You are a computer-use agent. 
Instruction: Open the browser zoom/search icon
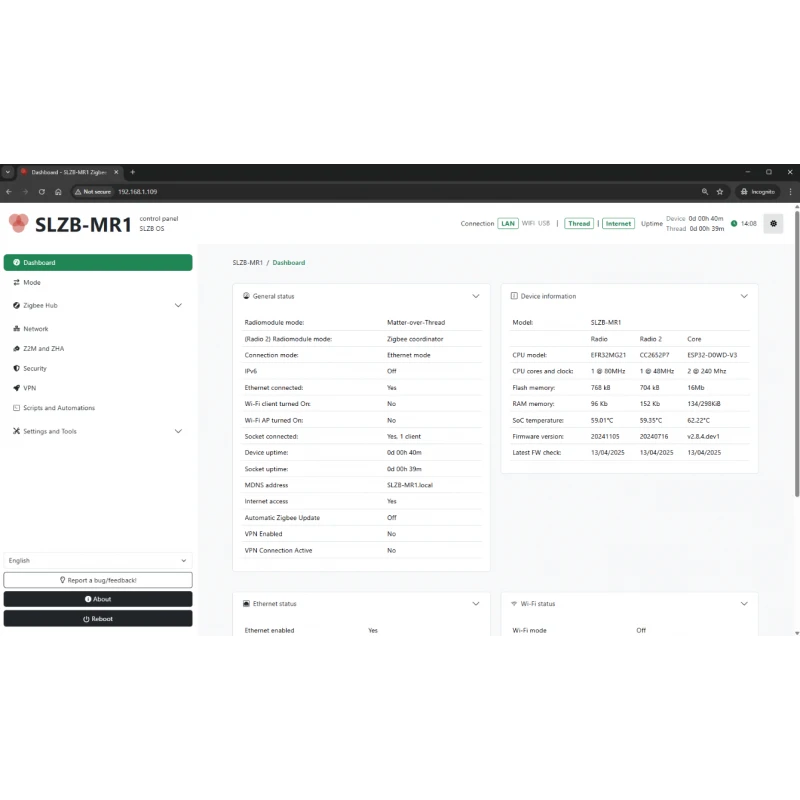[x=705, y=191]
